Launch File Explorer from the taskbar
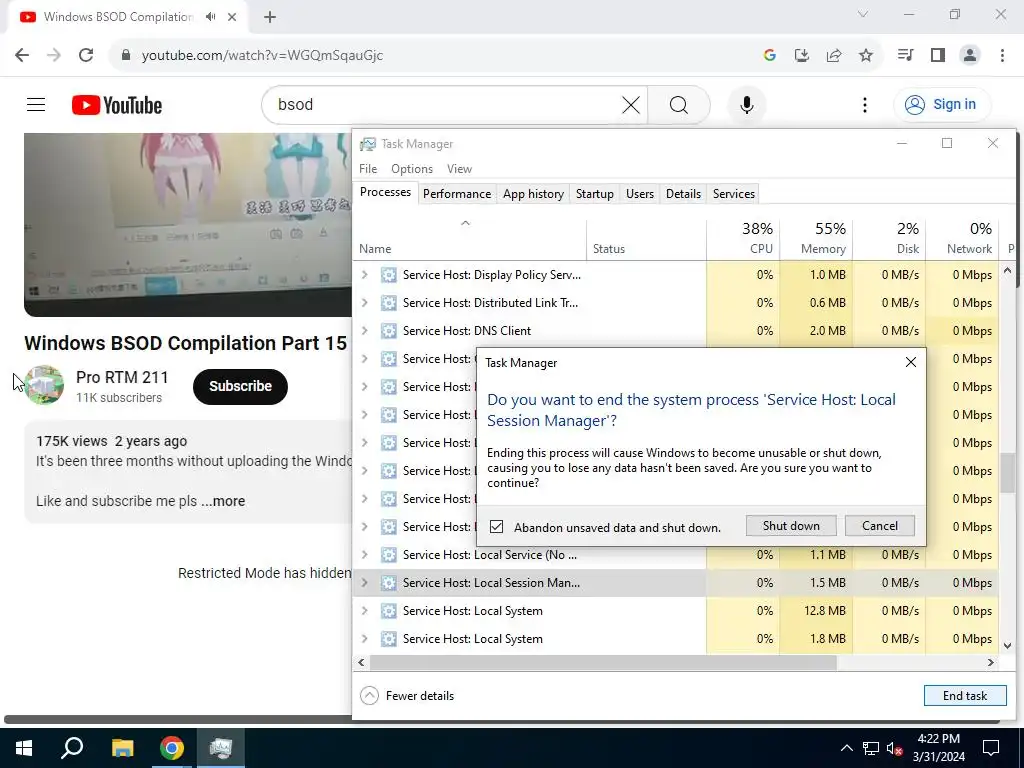 coord(122,748)
